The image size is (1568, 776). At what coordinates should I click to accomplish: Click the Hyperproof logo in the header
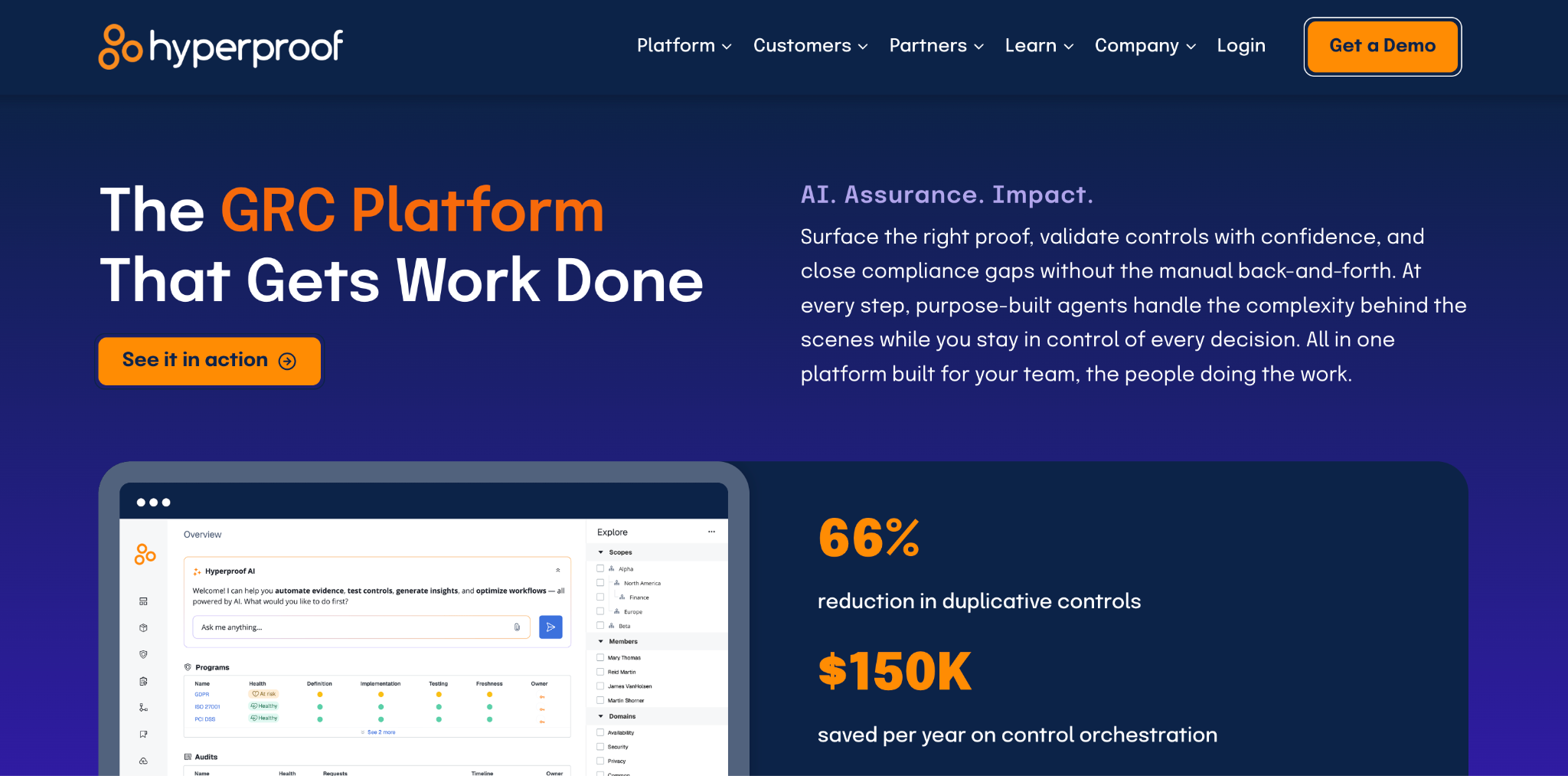[220, 46]
